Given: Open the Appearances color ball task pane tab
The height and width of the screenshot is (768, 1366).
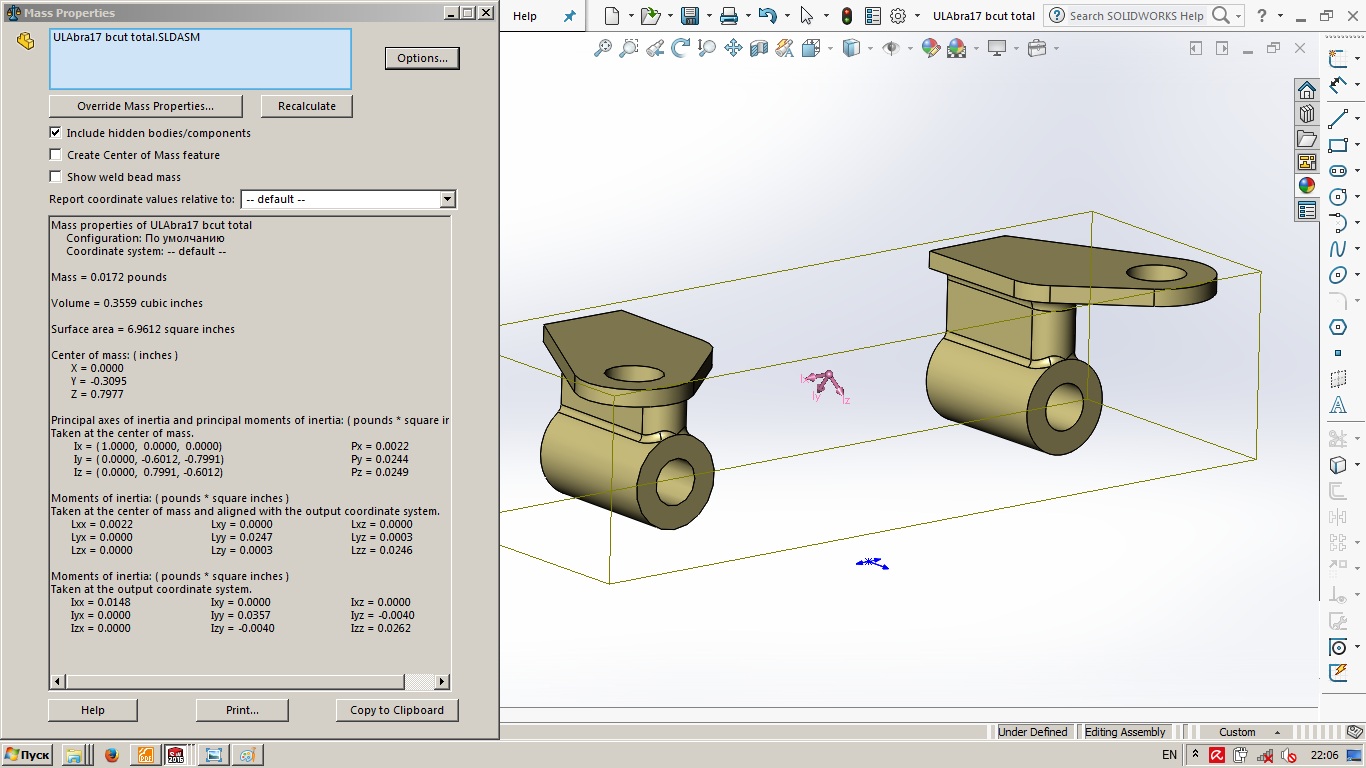Looking at the screenshot, I should pos(1307,186).
